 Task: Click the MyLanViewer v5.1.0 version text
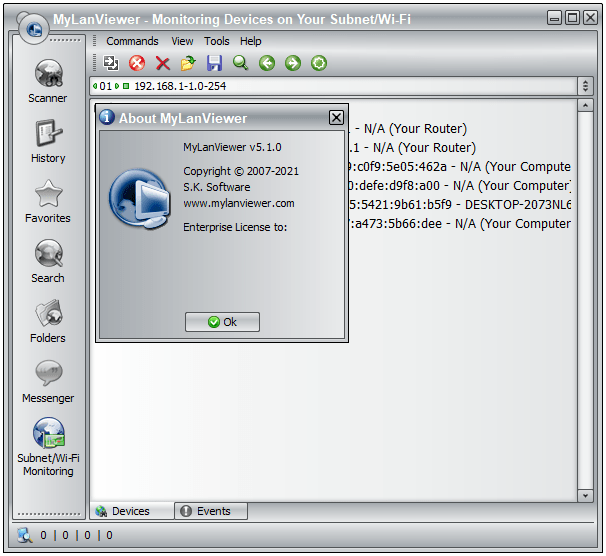coord(232,147)
